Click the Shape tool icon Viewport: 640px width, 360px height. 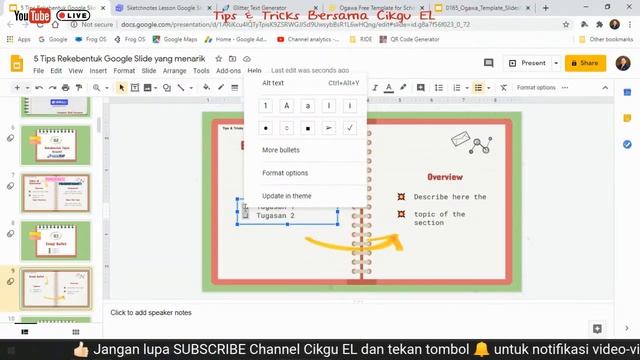click(x=167, y=88)
